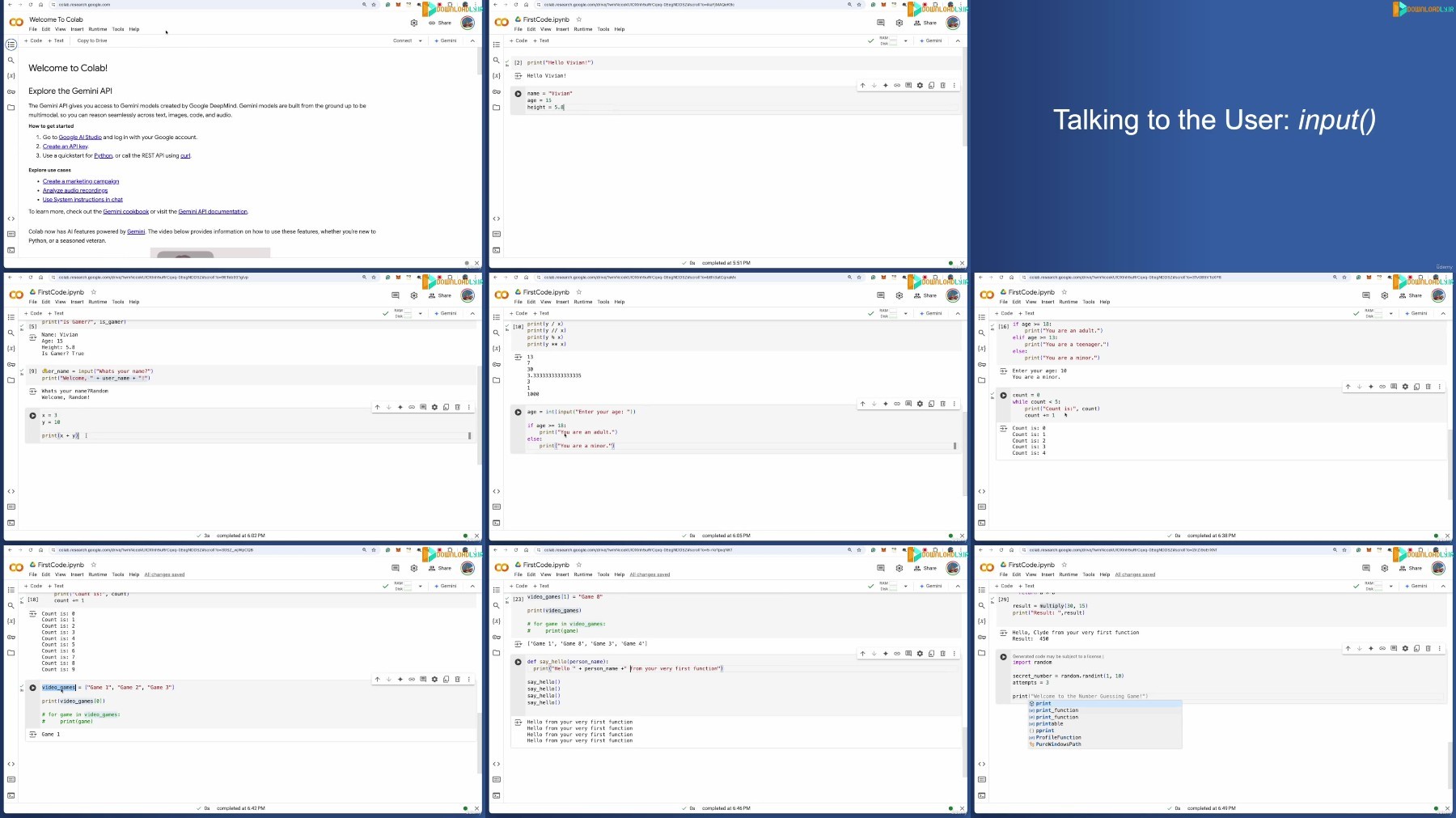Screen dimensions: 1456x818
Task: Click vertical scrollbar in Hello Vivian window
Action: (963, 97)
